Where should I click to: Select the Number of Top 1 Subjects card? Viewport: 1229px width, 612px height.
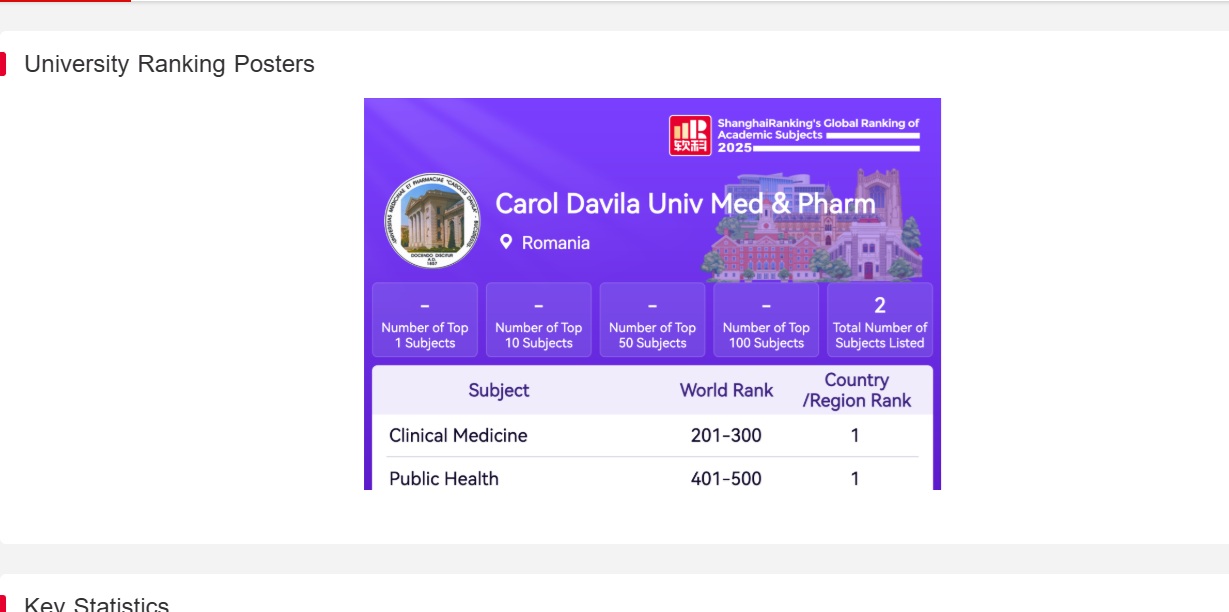(425, 320)
